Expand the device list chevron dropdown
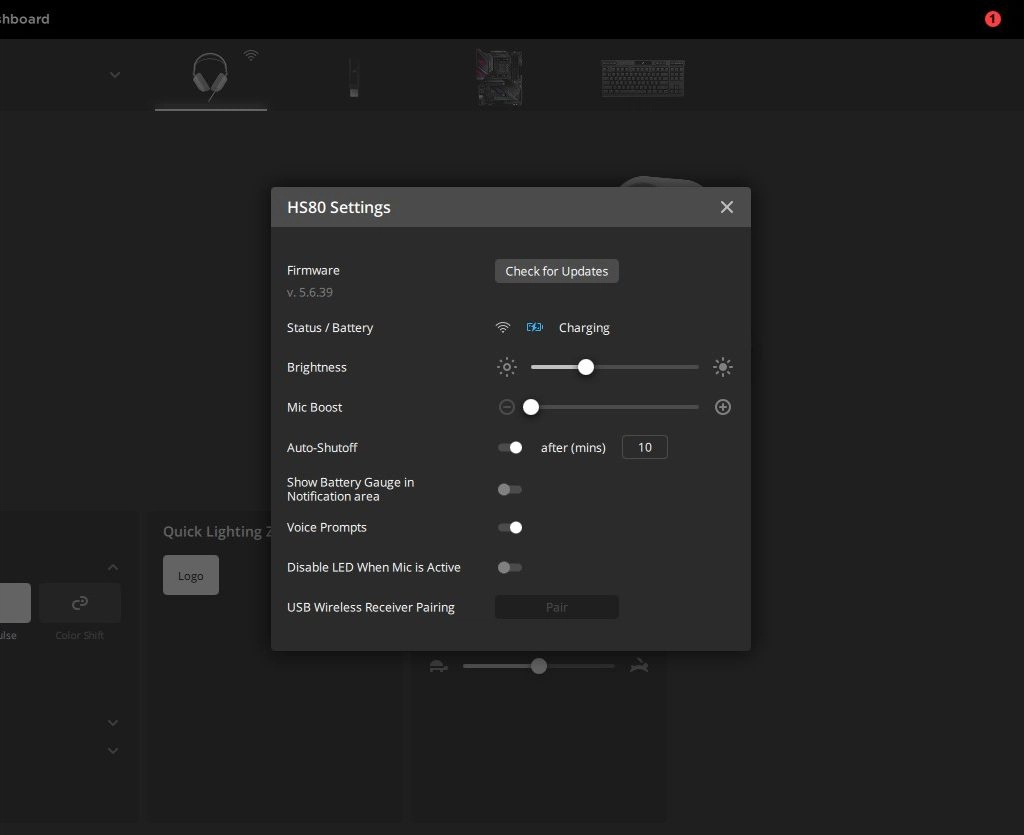Viewport: 1024px width, 835px height. pos(115,75)
